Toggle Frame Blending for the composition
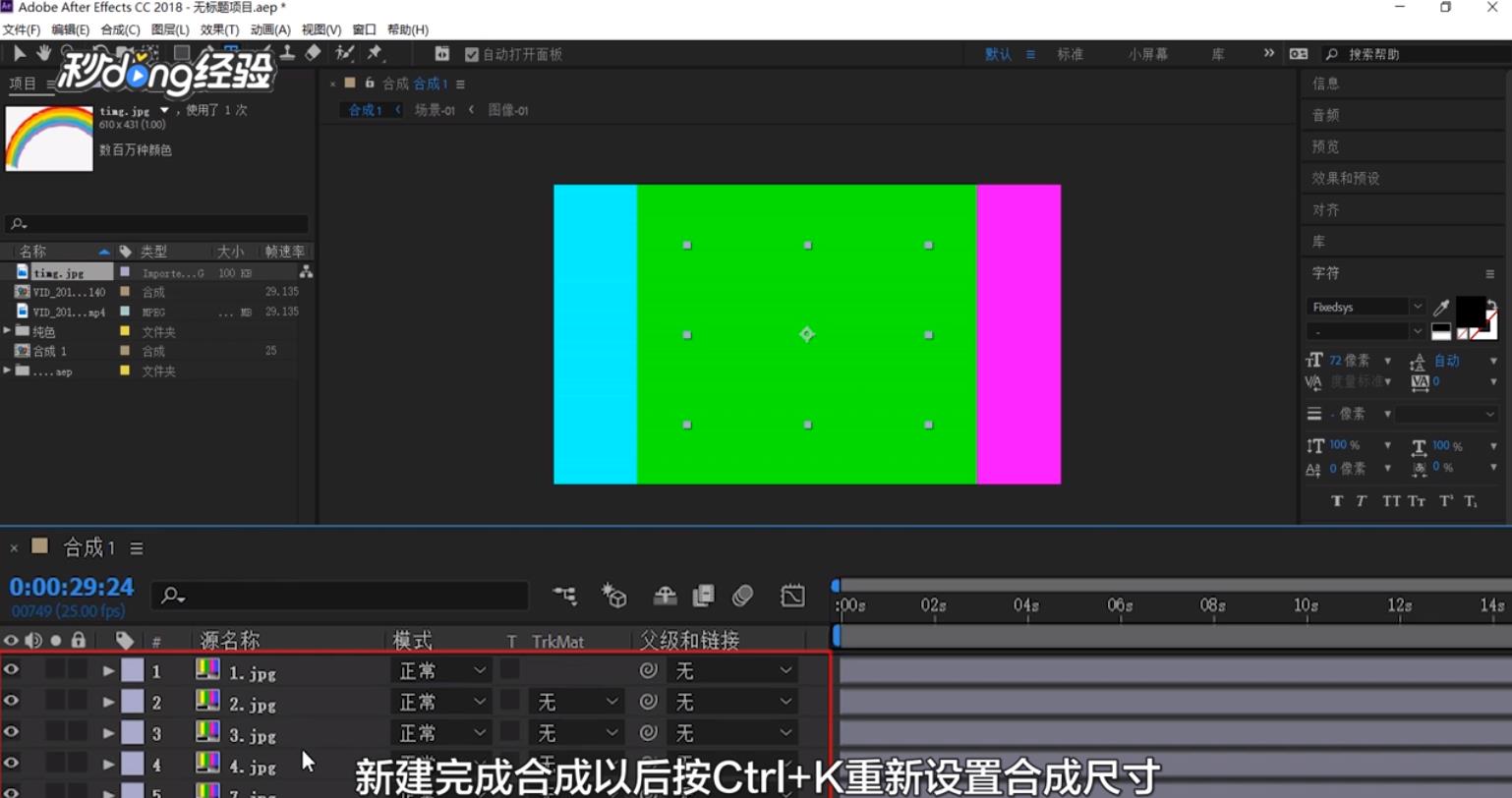This screenshot has width=1512, height=798. pyautogui.click(x=704, y=596)
